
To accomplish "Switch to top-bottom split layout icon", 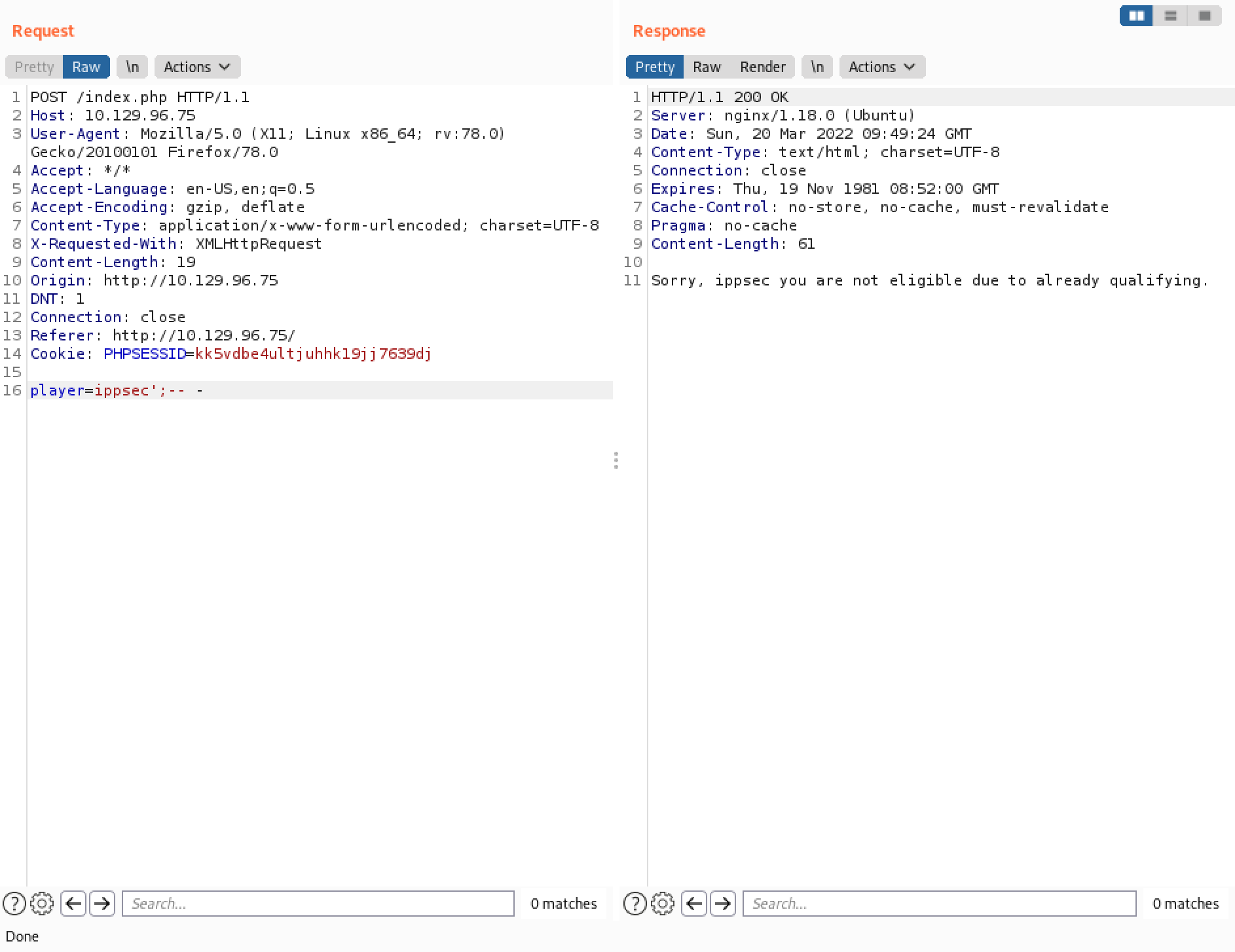I will click(1171, 16).
